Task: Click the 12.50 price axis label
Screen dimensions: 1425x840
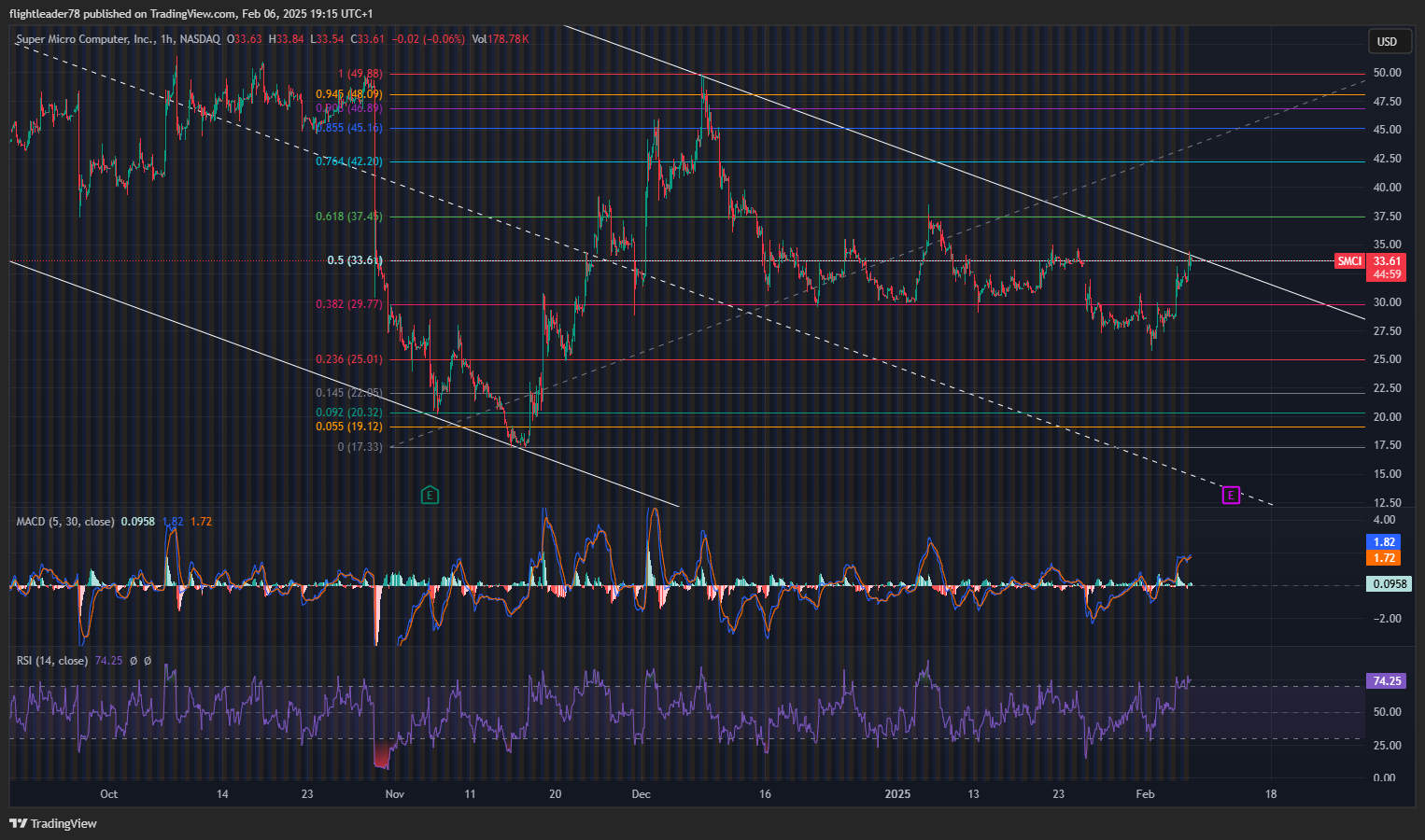Action: 1387,503
